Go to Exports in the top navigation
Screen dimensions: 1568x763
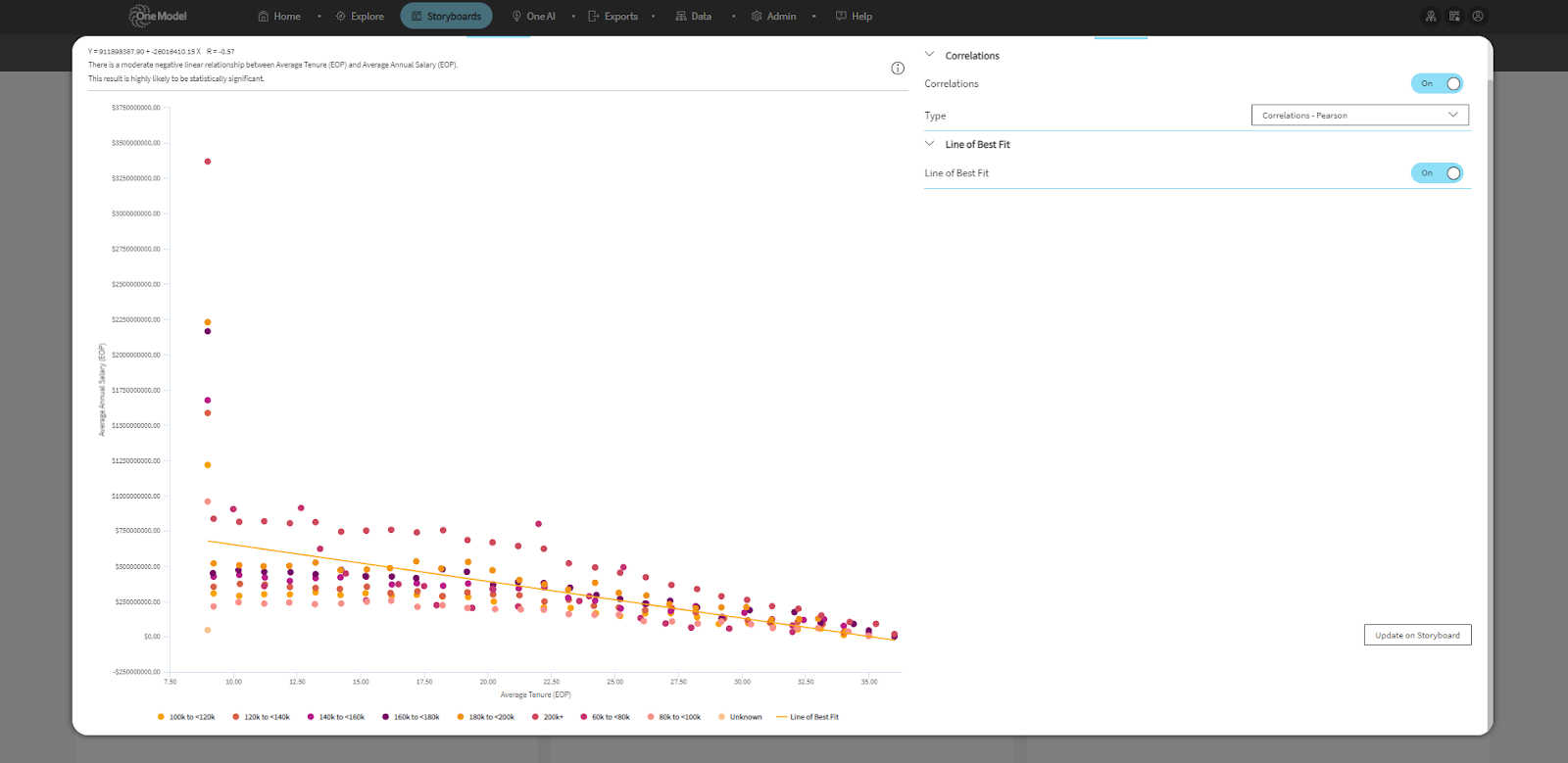click(x=612, y=16)
